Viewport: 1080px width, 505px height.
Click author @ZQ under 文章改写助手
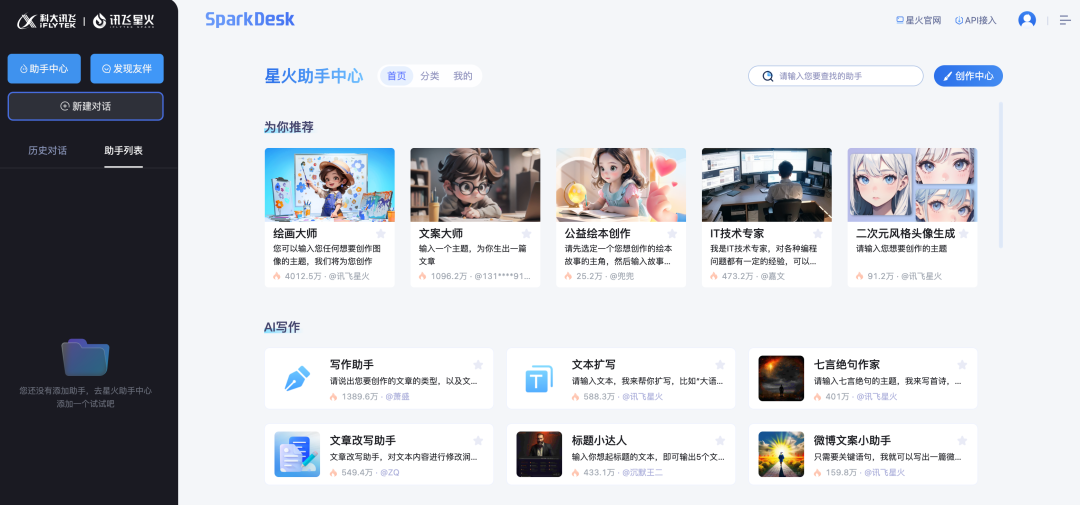(389, 473)
